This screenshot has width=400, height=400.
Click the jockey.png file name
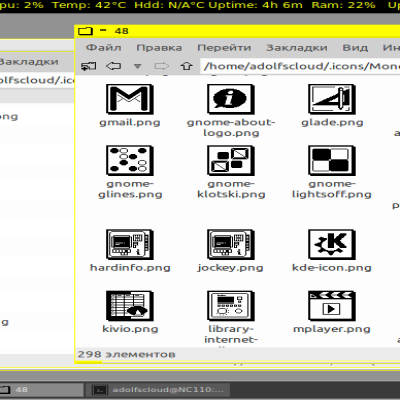pos(231,268)
